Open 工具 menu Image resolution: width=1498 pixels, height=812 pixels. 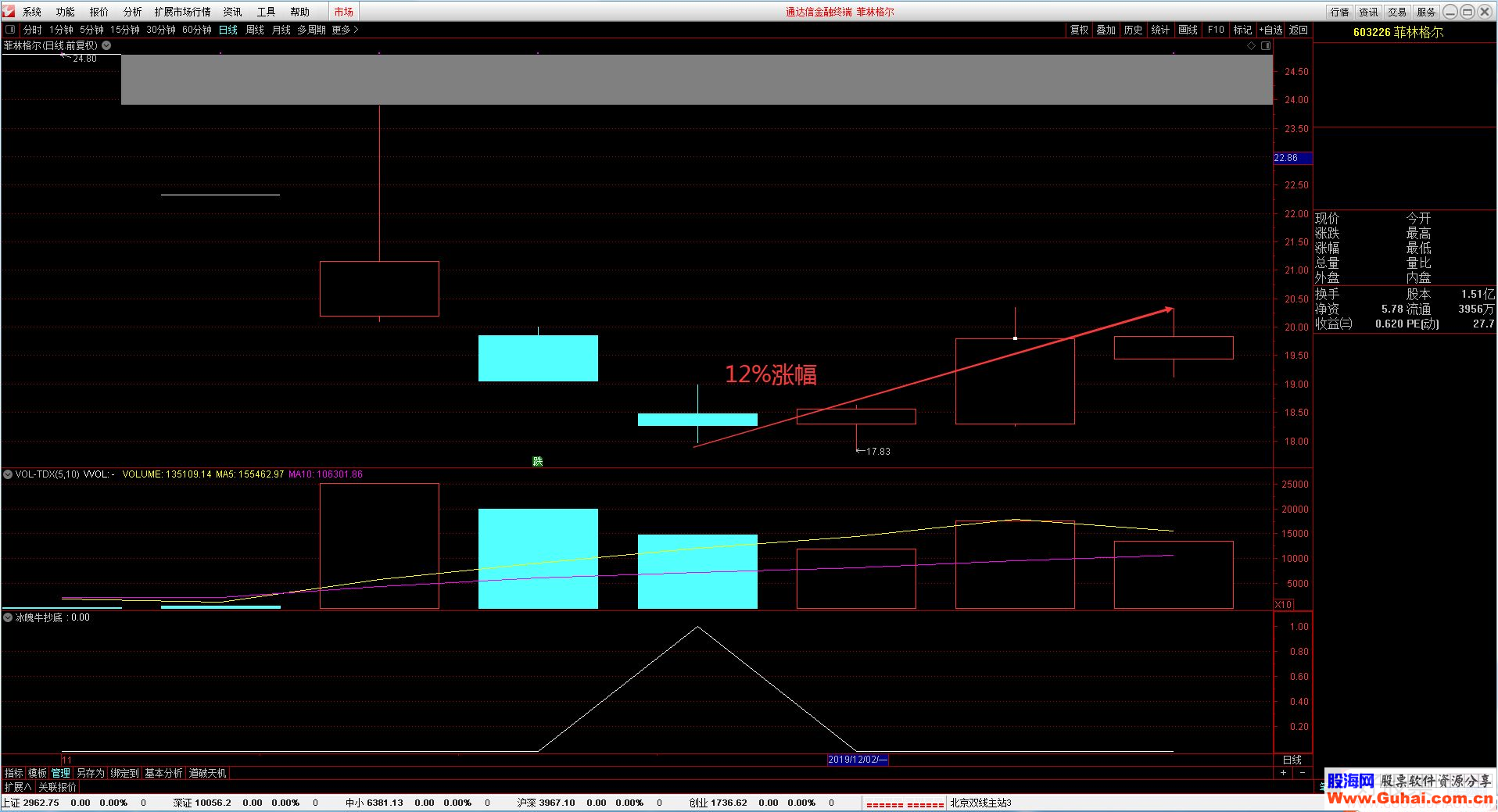pyautogui.click(x=266, y=12)
